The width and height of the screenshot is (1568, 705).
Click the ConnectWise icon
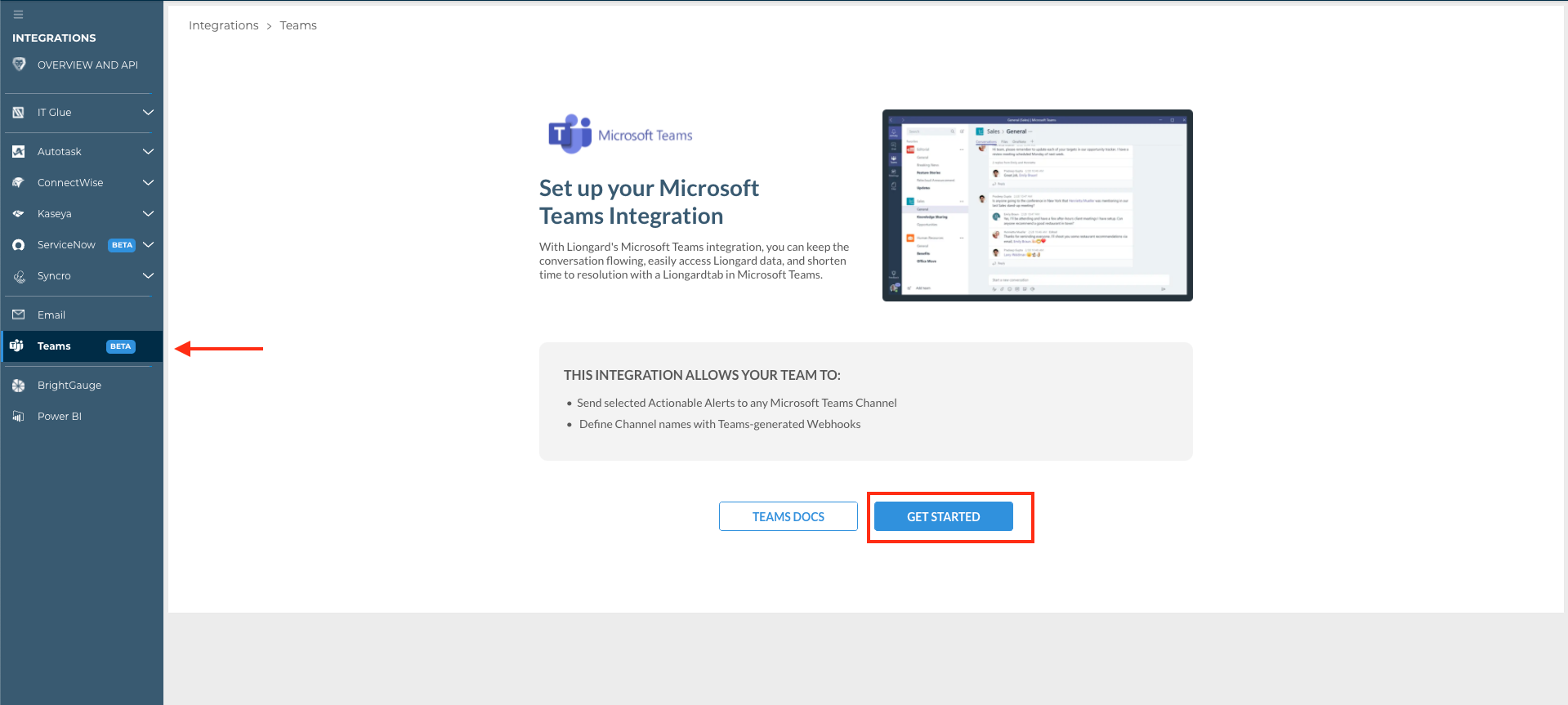pos(19,183)
